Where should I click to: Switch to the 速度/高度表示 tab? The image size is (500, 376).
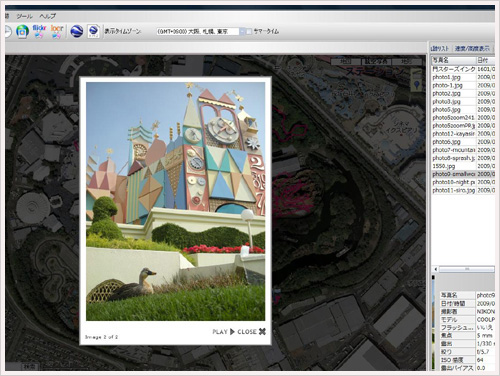click(472, 48)
